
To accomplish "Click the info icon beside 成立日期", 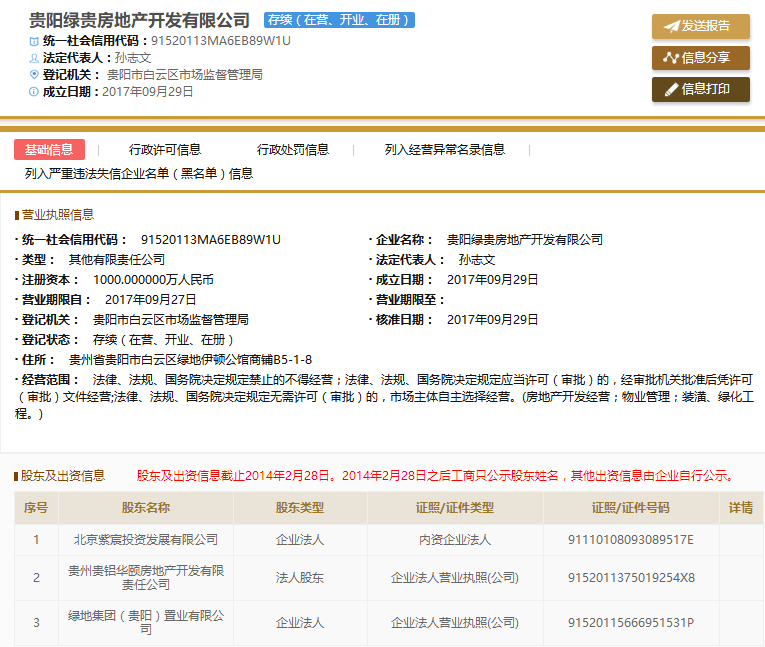I will pos(34,92).
